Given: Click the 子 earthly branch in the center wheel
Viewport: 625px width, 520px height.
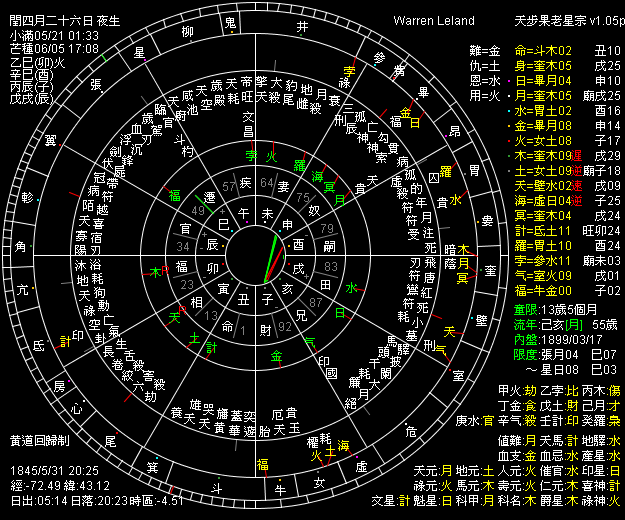Looking at the screenshot, I should pyautogui.click(x=267, y=298).
